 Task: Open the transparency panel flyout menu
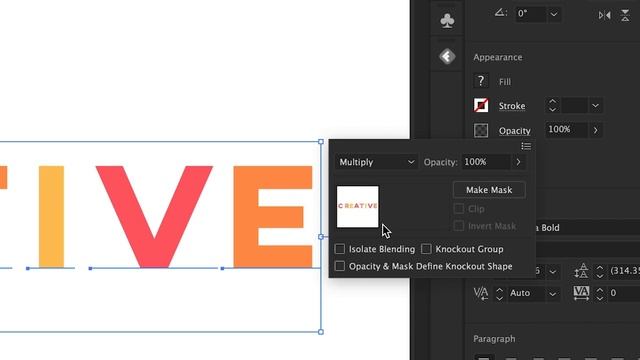[x=526, y=146]
